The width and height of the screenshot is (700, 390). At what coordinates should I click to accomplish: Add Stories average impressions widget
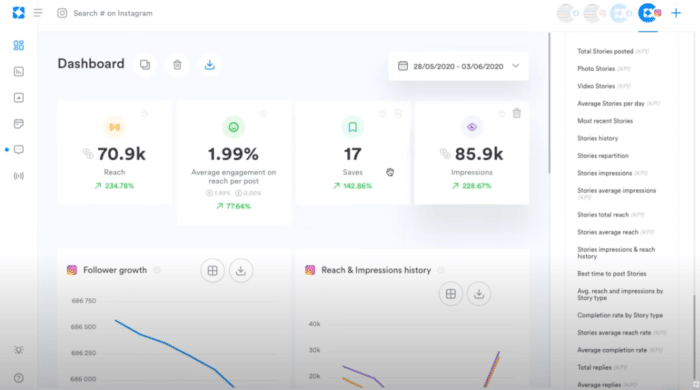click(617, 194)
